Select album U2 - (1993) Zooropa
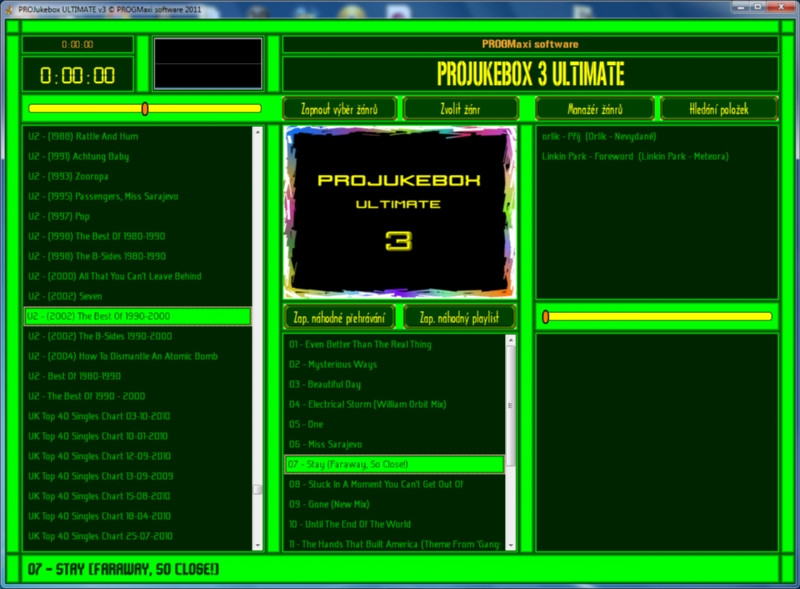The image size is (800, 589). click(137, 176)
